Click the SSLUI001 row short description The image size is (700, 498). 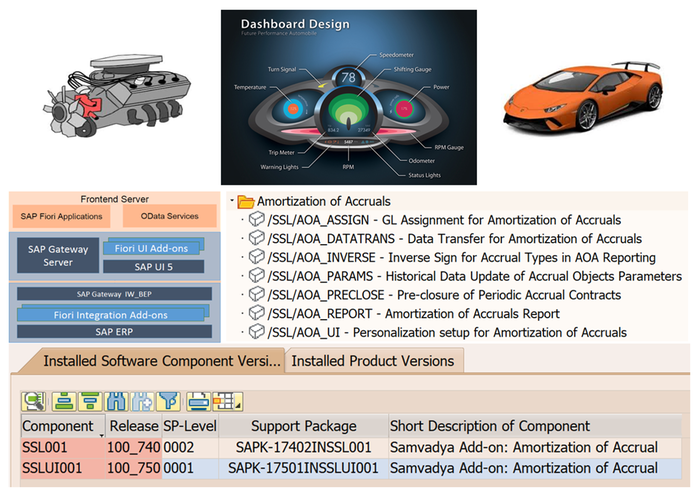pos(535,469)
